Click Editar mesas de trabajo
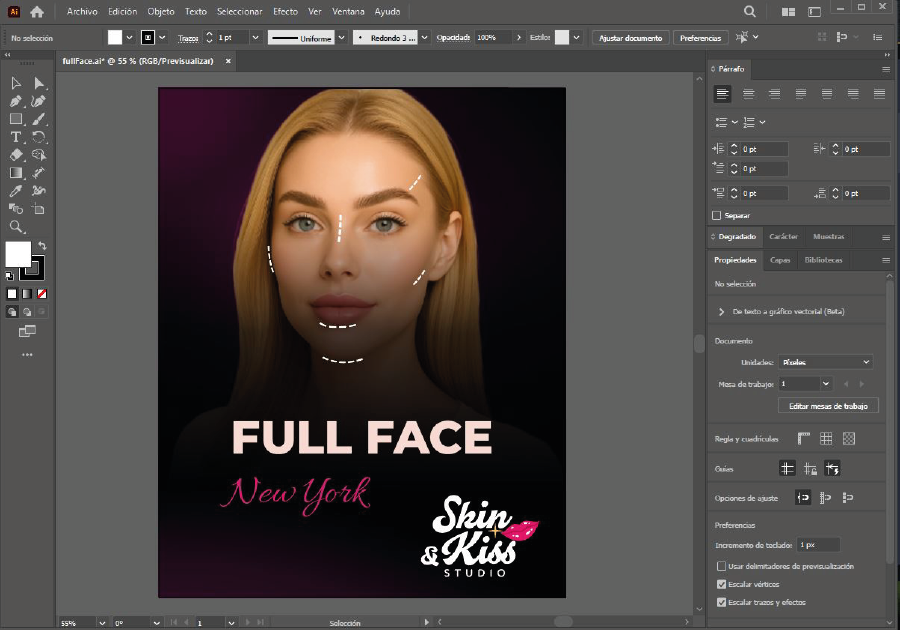Viewport: 900px width, 630px height. pyautogui.click(x=828, y=406)
